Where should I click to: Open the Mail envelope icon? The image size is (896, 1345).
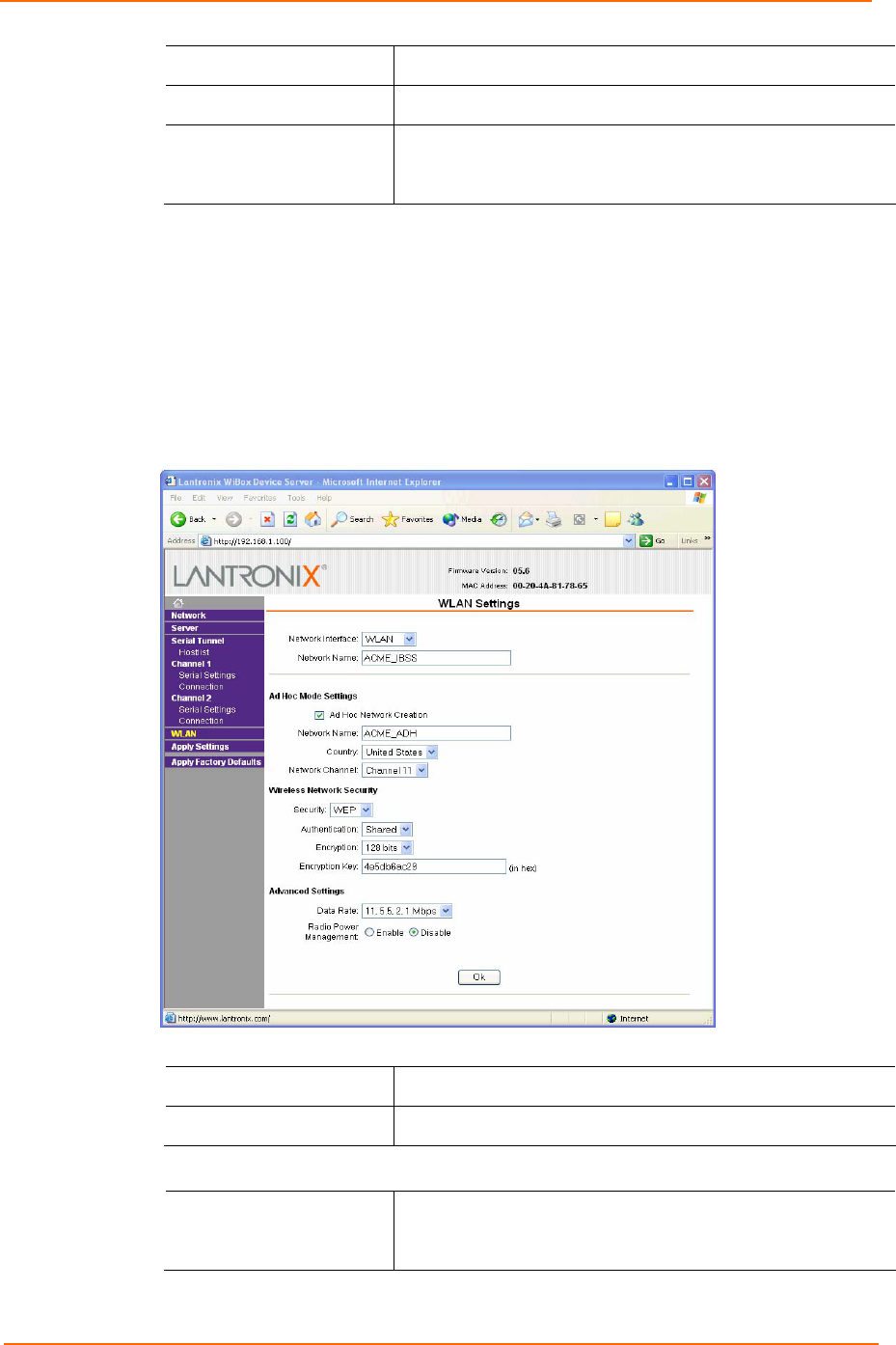click(x=526, y=519)
